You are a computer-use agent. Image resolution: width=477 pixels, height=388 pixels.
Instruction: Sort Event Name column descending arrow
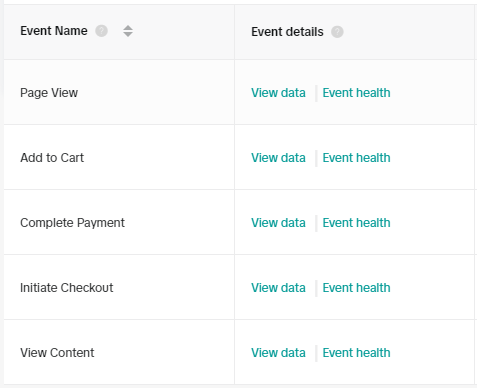pyautogui.click(x=128, y=34)
